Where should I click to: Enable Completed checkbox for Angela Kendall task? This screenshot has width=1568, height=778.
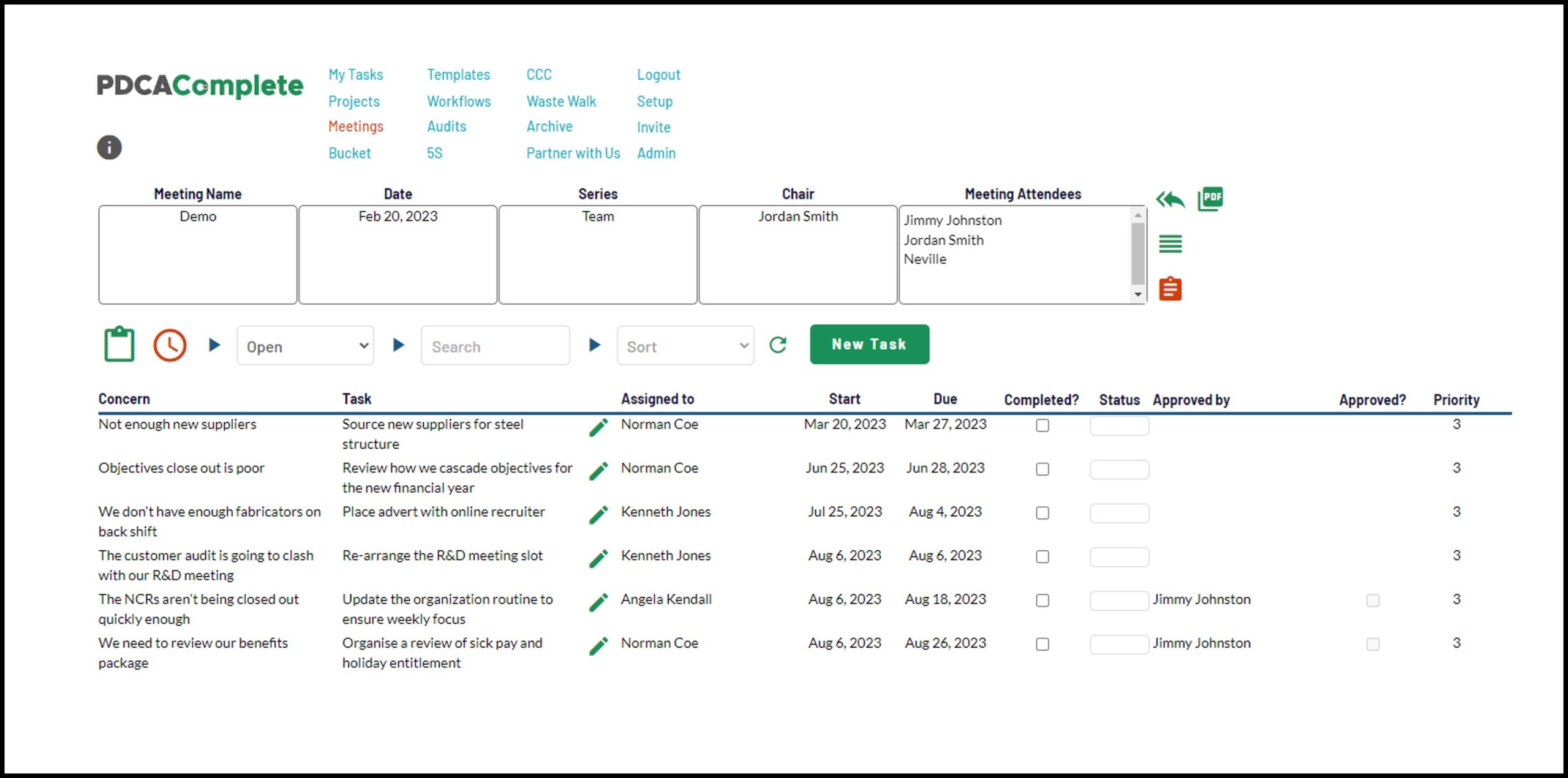coord(1044,600)
